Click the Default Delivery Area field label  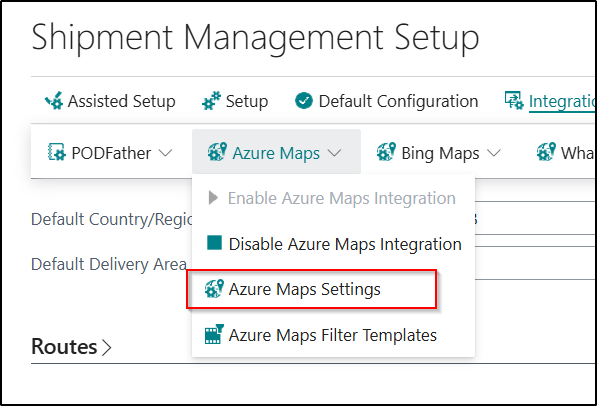click(109, 264)
